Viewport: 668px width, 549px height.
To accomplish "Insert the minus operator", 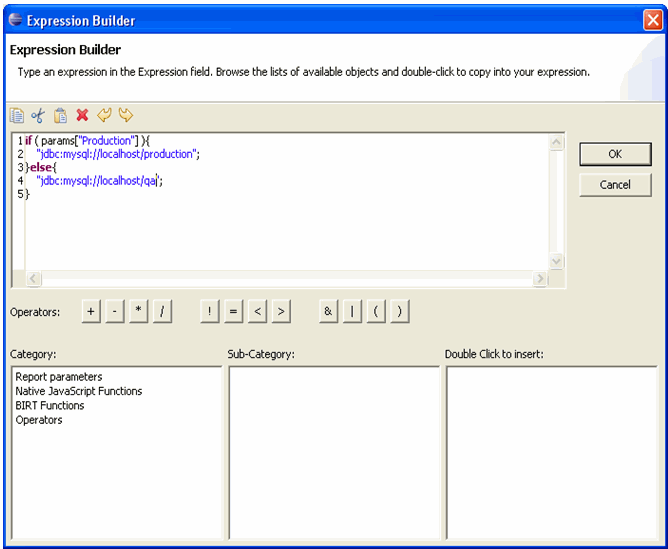I will point(115,311).
